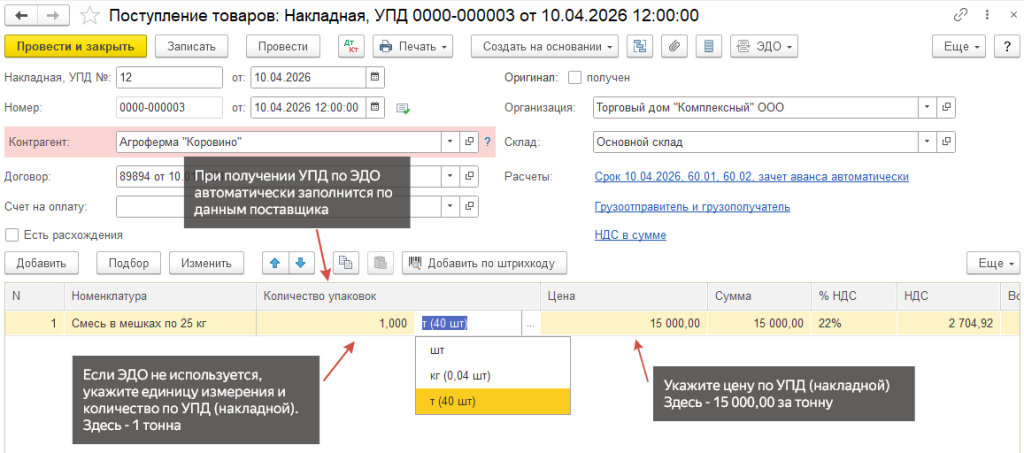Click Подбор button
This screenshot has height=453, width=1024.
click(x=129, y=263)
